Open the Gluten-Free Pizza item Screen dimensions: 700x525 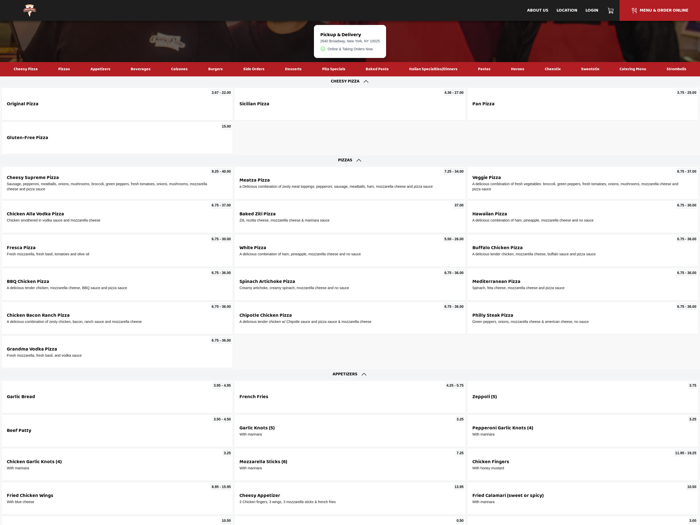click(117, 138)
